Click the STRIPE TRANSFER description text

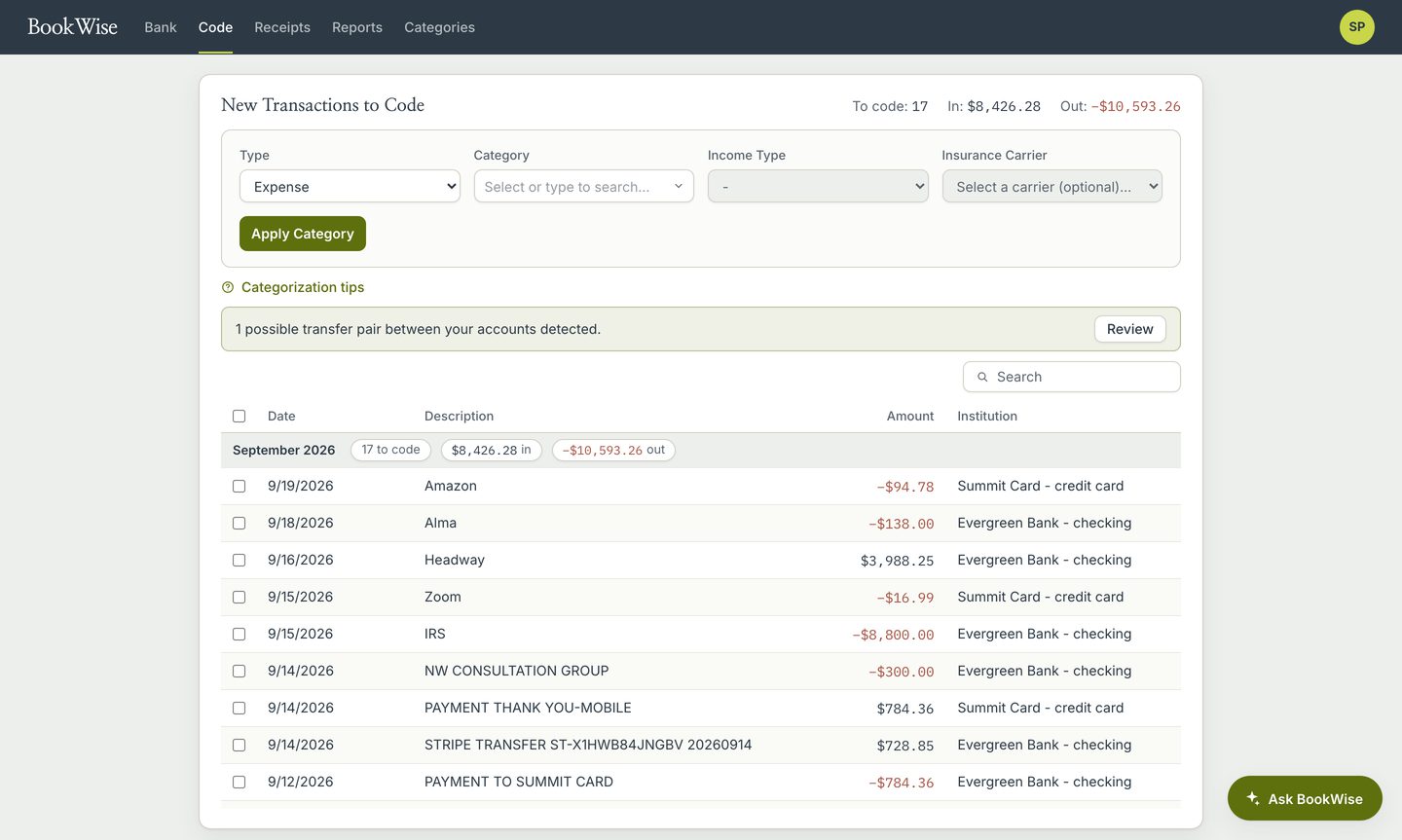tap(588, 745)
